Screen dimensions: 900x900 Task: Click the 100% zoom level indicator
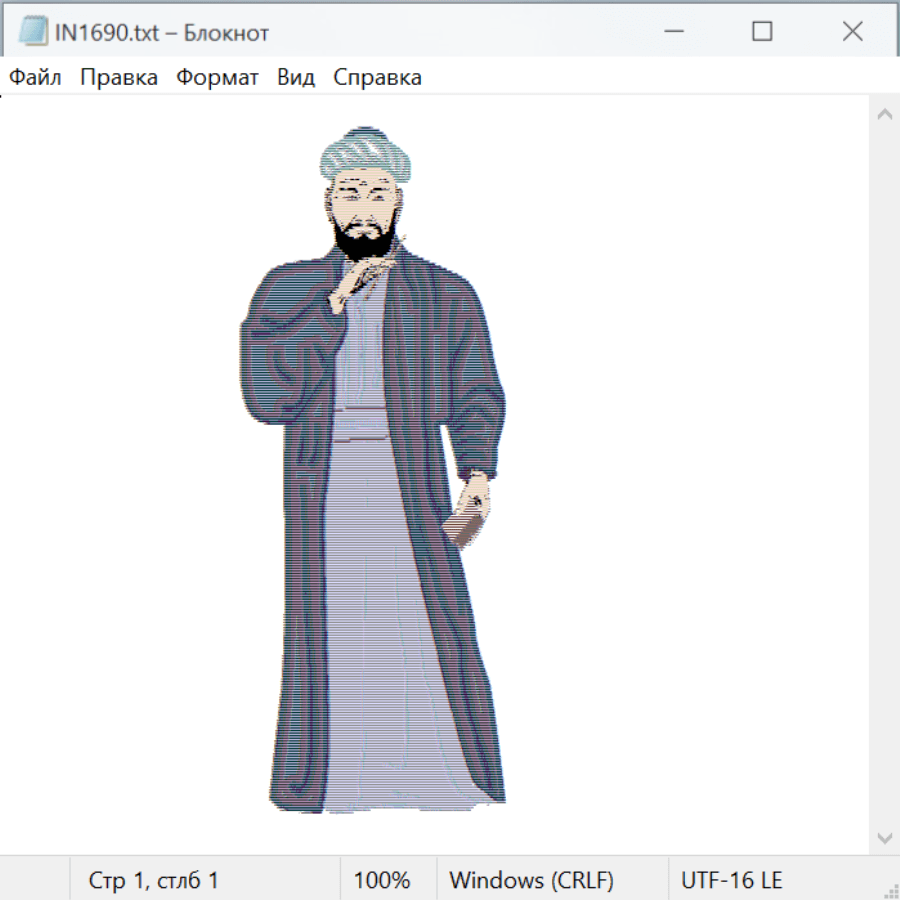(x=382, y=880)
